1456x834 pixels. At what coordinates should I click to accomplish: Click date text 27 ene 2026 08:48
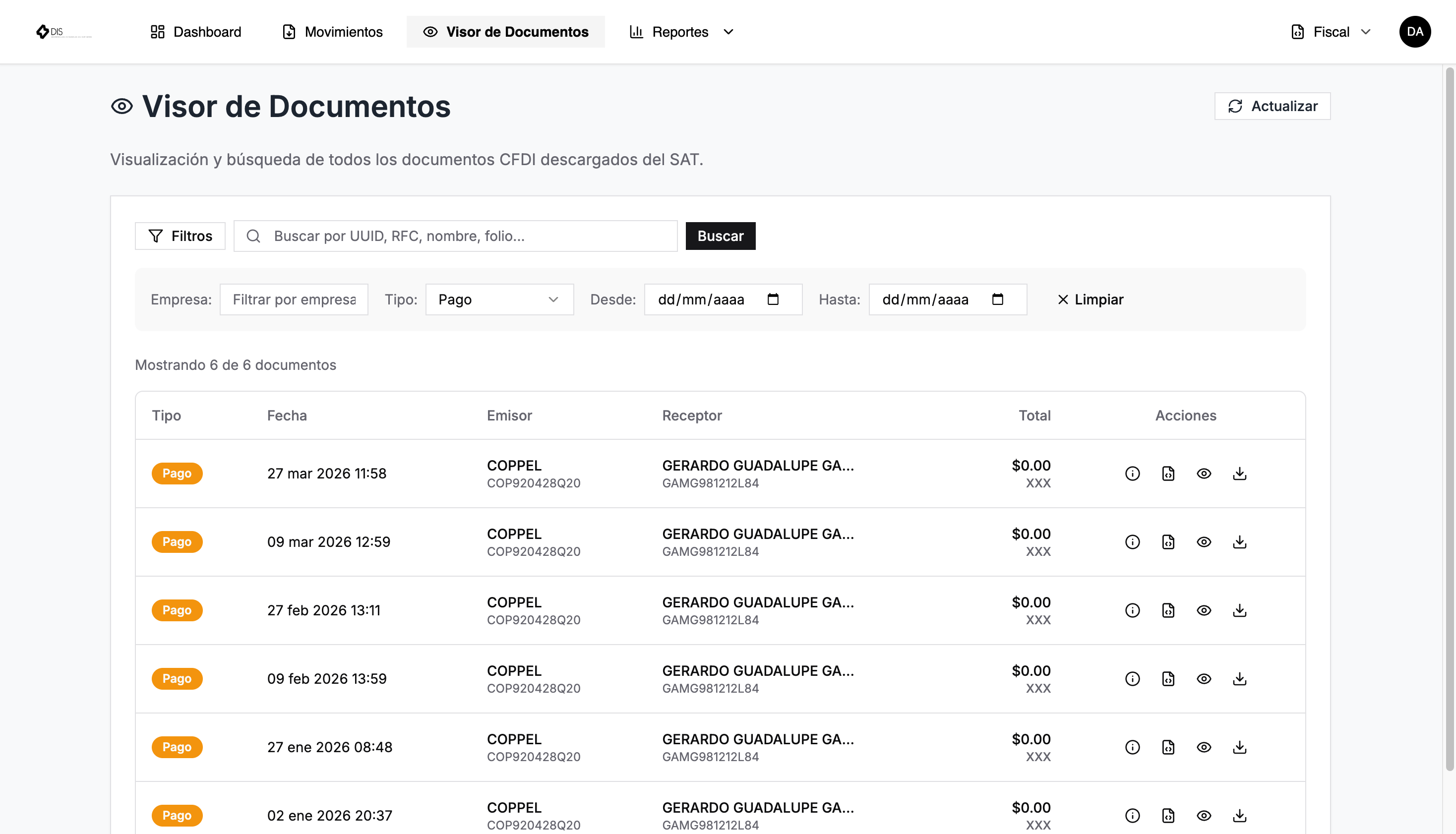click(x=330, y=747)
